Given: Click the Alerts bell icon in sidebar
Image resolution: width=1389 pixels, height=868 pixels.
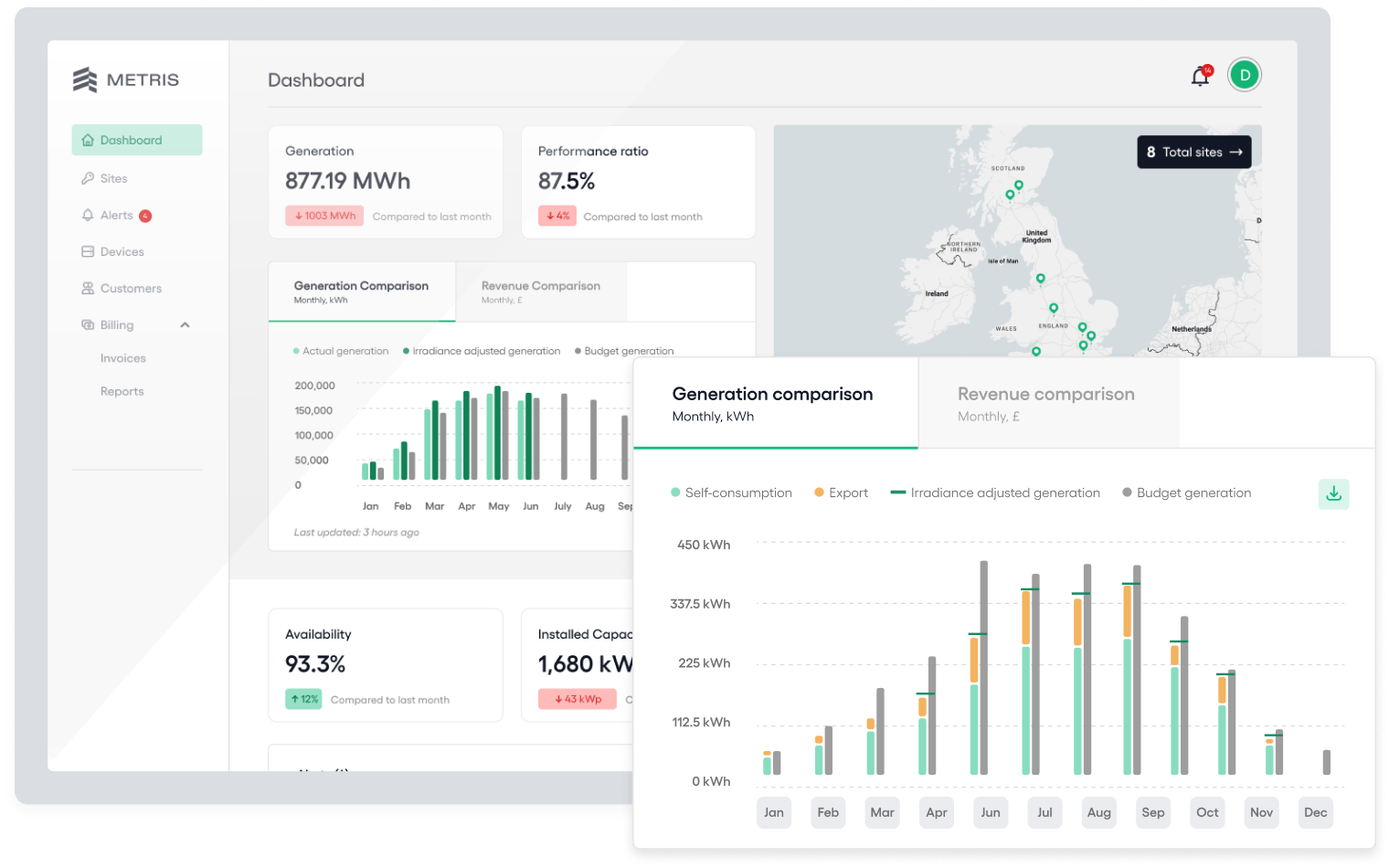Looking at the screenshot, I should (x=88, y=215).
